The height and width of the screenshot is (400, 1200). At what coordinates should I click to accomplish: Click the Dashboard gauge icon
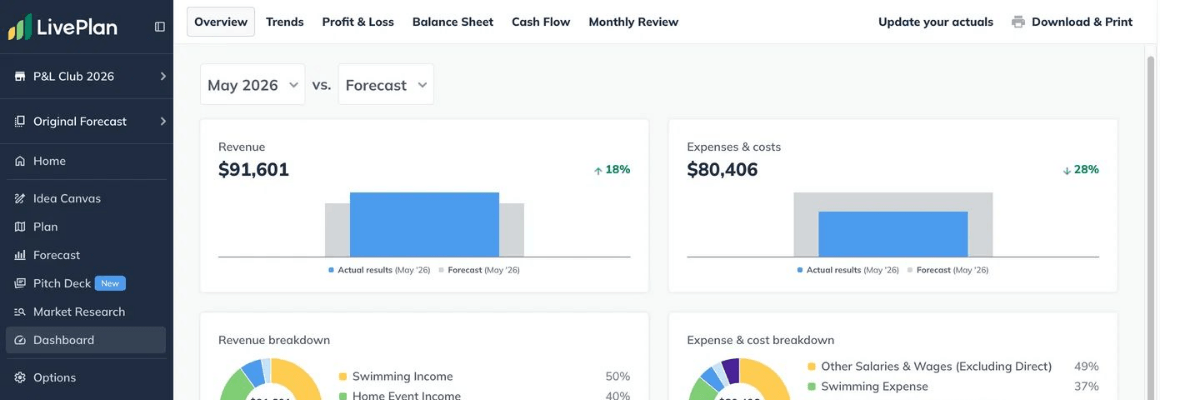(x=20, y=340)
